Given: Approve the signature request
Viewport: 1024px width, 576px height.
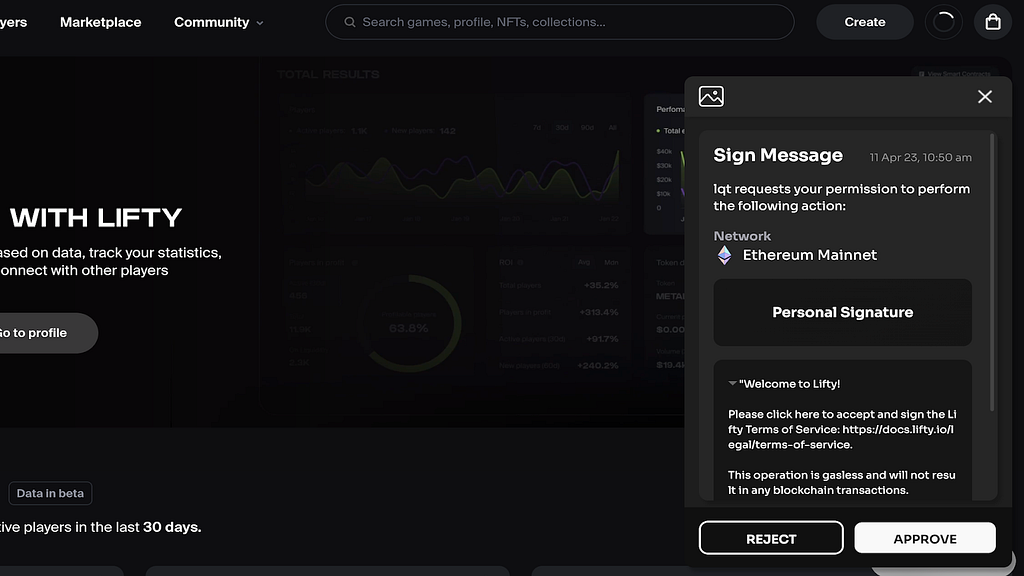Looking at the screenshot, I should 925,538.
